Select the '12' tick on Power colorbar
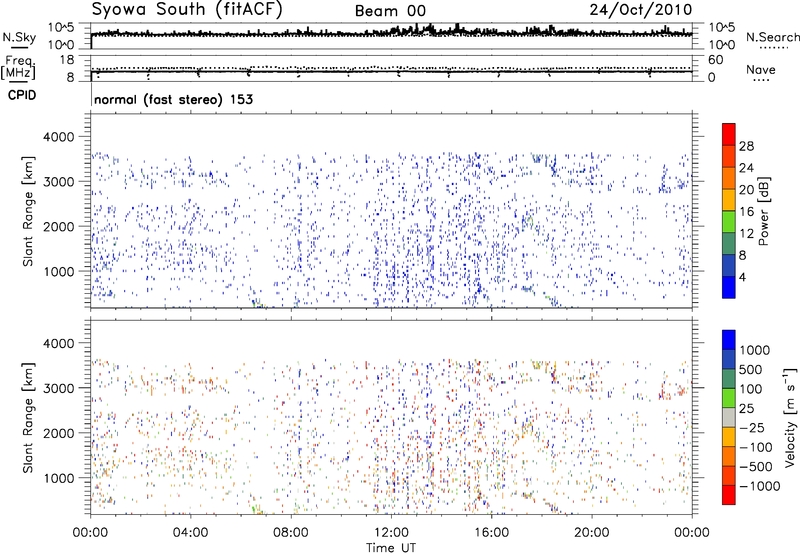The width and height of the screenshot is (800, 554). point(746,233)
